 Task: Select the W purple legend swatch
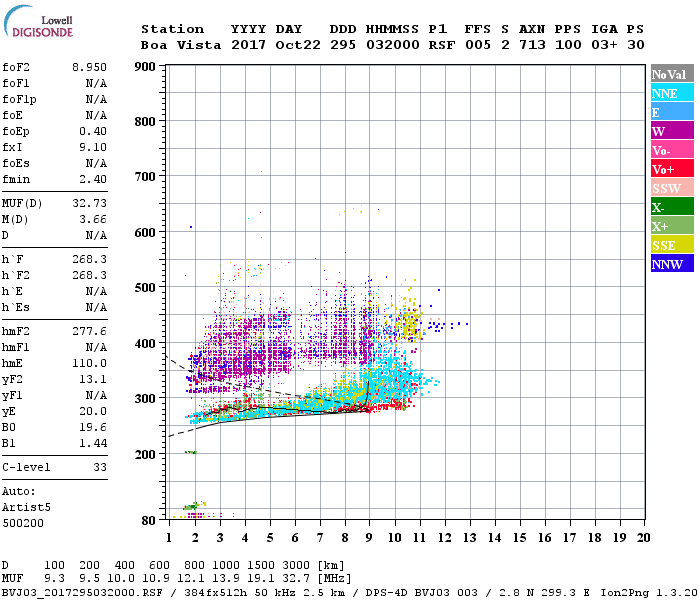[671, 131]
